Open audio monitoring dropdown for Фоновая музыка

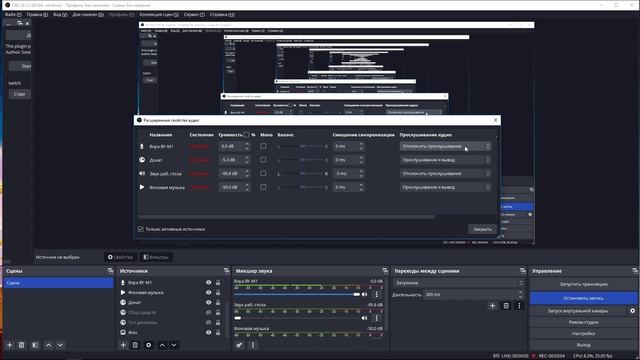point(445,187)
